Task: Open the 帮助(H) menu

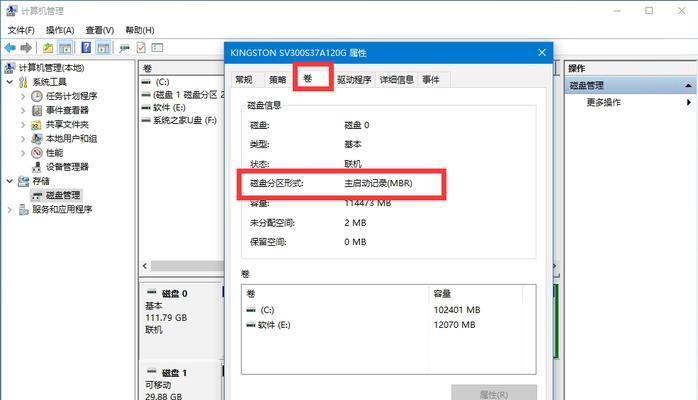Action: coord(140,30)
